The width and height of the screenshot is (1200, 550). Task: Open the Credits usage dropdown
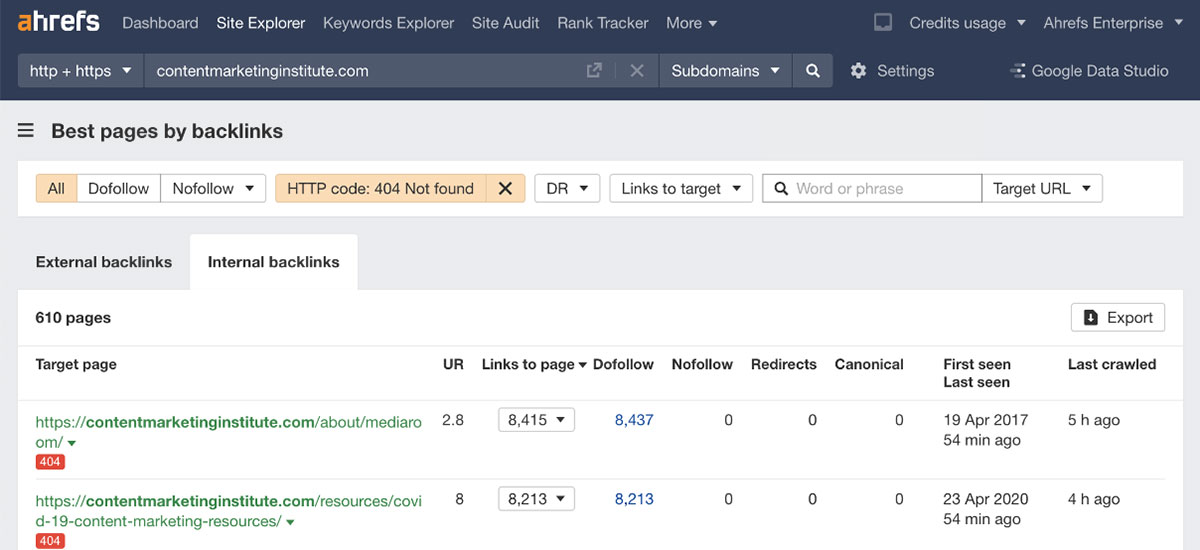pos(967,22)
